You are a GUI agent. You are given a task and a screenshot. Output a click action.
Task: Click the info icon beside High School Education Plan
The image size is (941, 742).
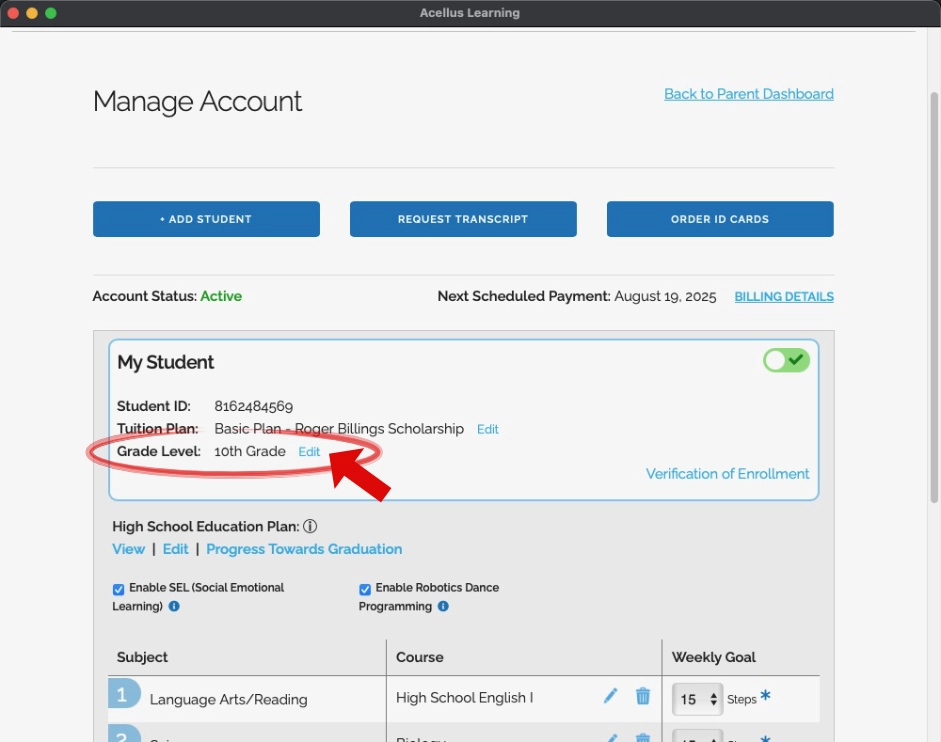[x=310, y=526]
